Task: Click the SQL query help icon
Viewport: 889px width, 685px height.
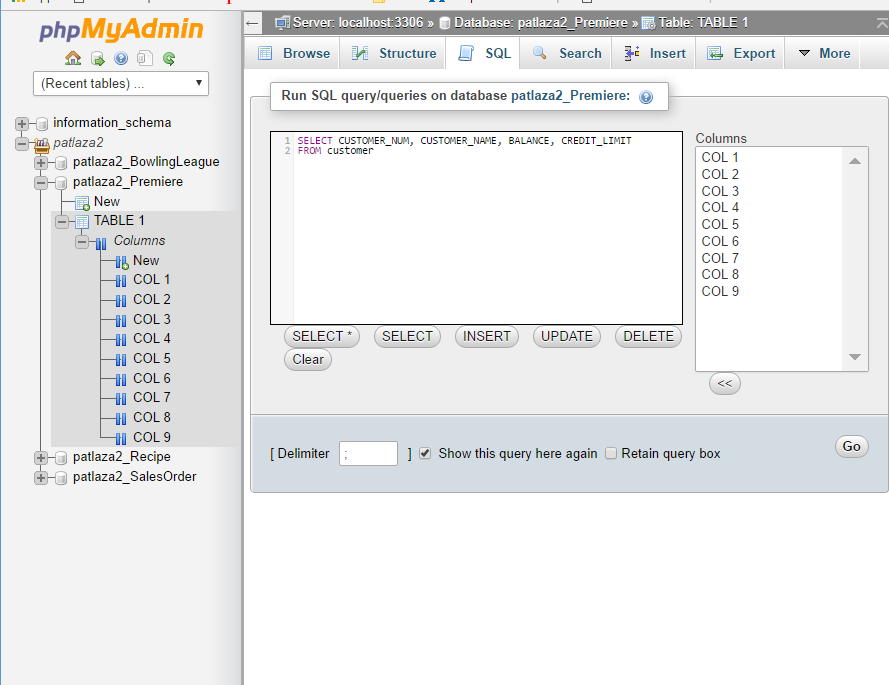Action: [x=646, y=97]
